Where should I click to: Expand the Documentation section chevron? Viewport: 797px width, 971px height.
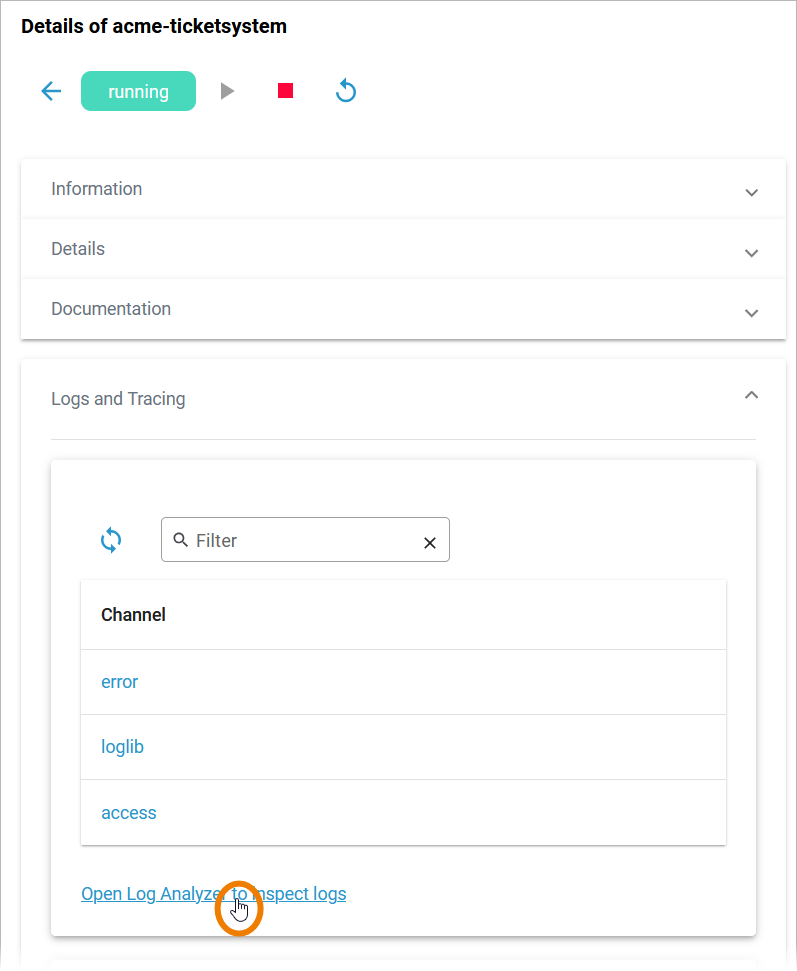pos(752,312)
